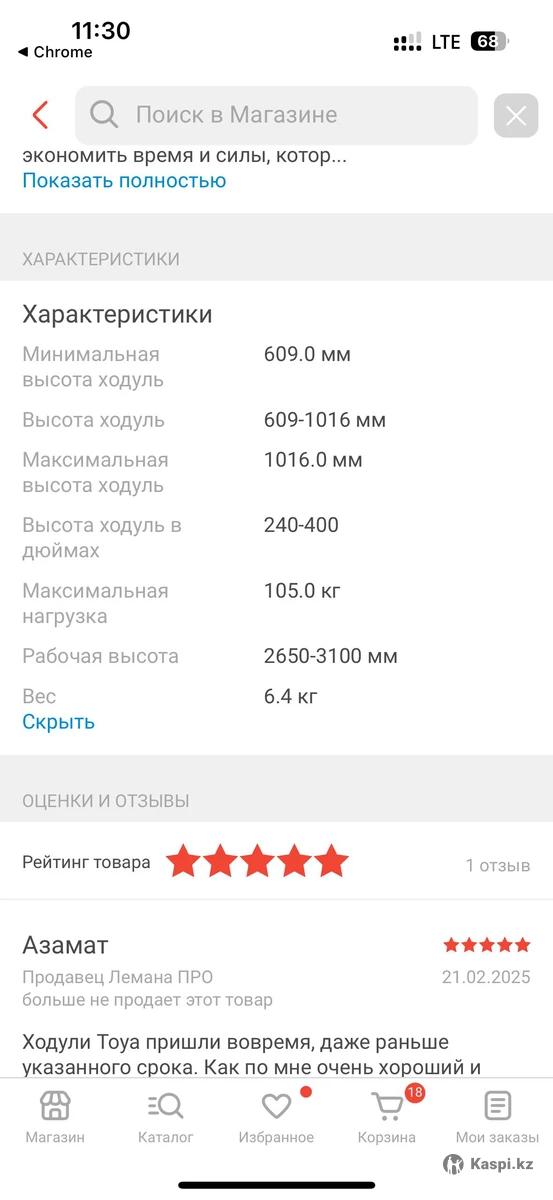This screenshot has width=553, height=1200.
Task: Tap Азамат's five-star review rating
Action: click(487, 945)
